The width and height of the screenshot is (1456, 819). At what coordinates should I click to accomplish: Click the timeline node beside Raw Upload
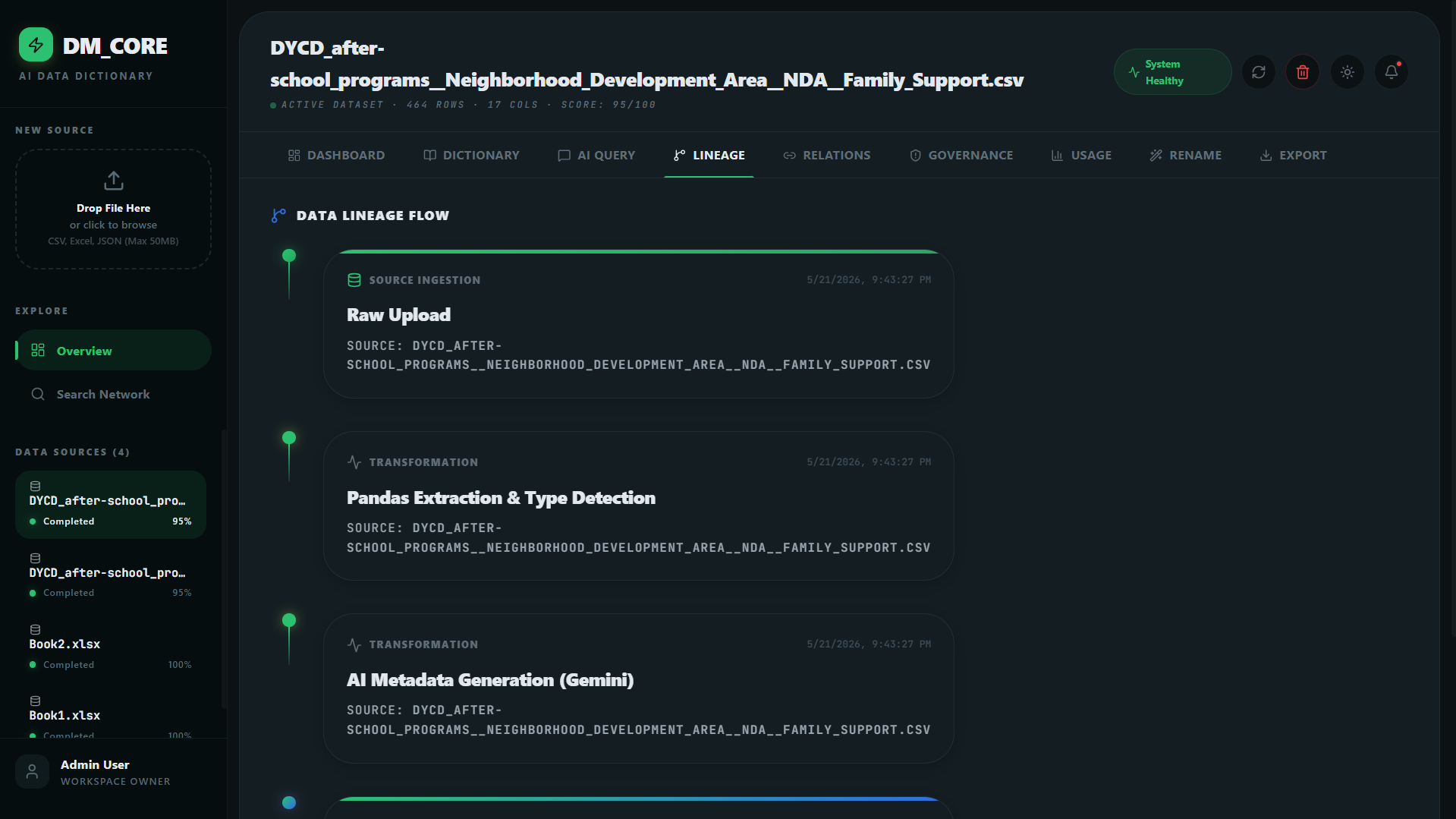pyautogui.click(x=289, y=256)
